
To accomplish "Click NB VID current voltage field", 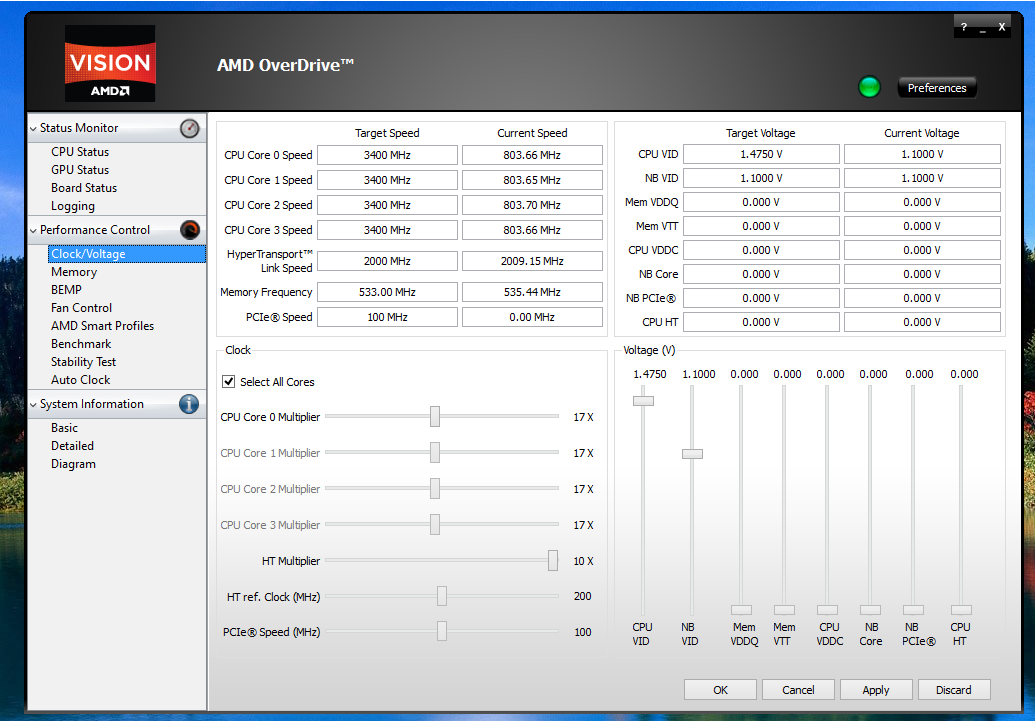I will (922, 178).
